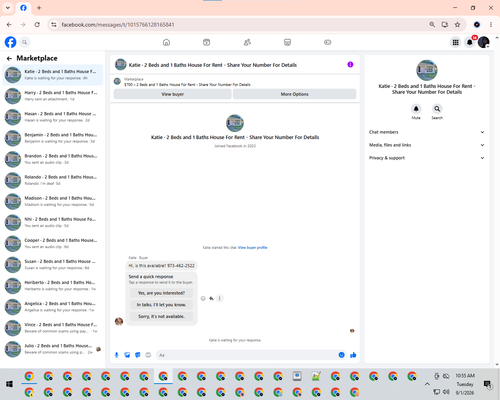Open Facebook search magnifier
Viewport: 500px width, 400px height.
pyautogui.click(x=24, y=42)
